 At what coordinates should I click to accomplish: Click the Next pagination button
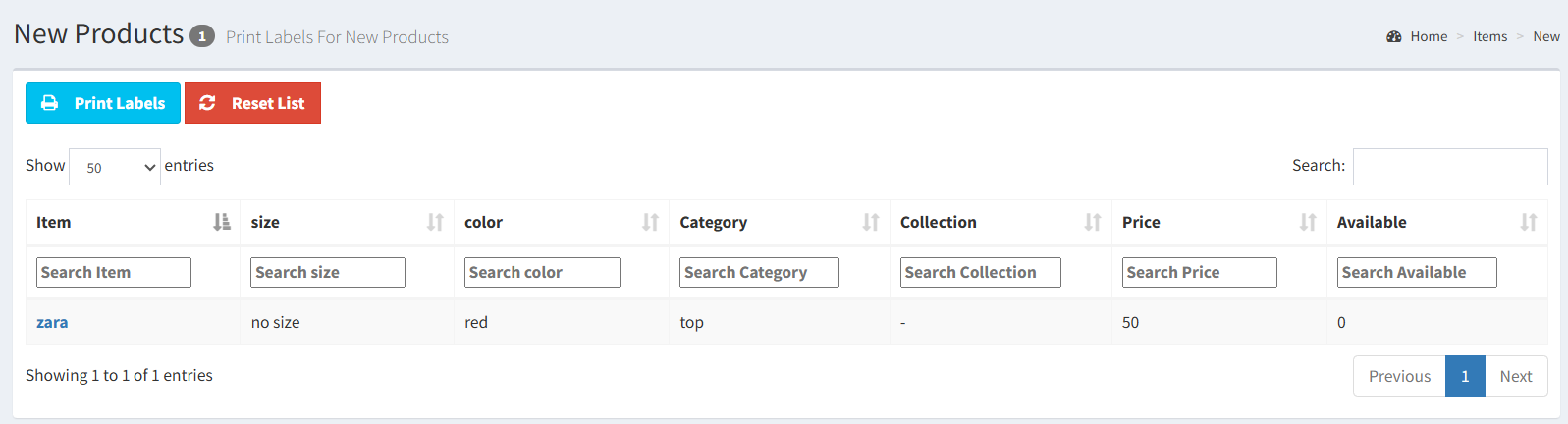1516,376
